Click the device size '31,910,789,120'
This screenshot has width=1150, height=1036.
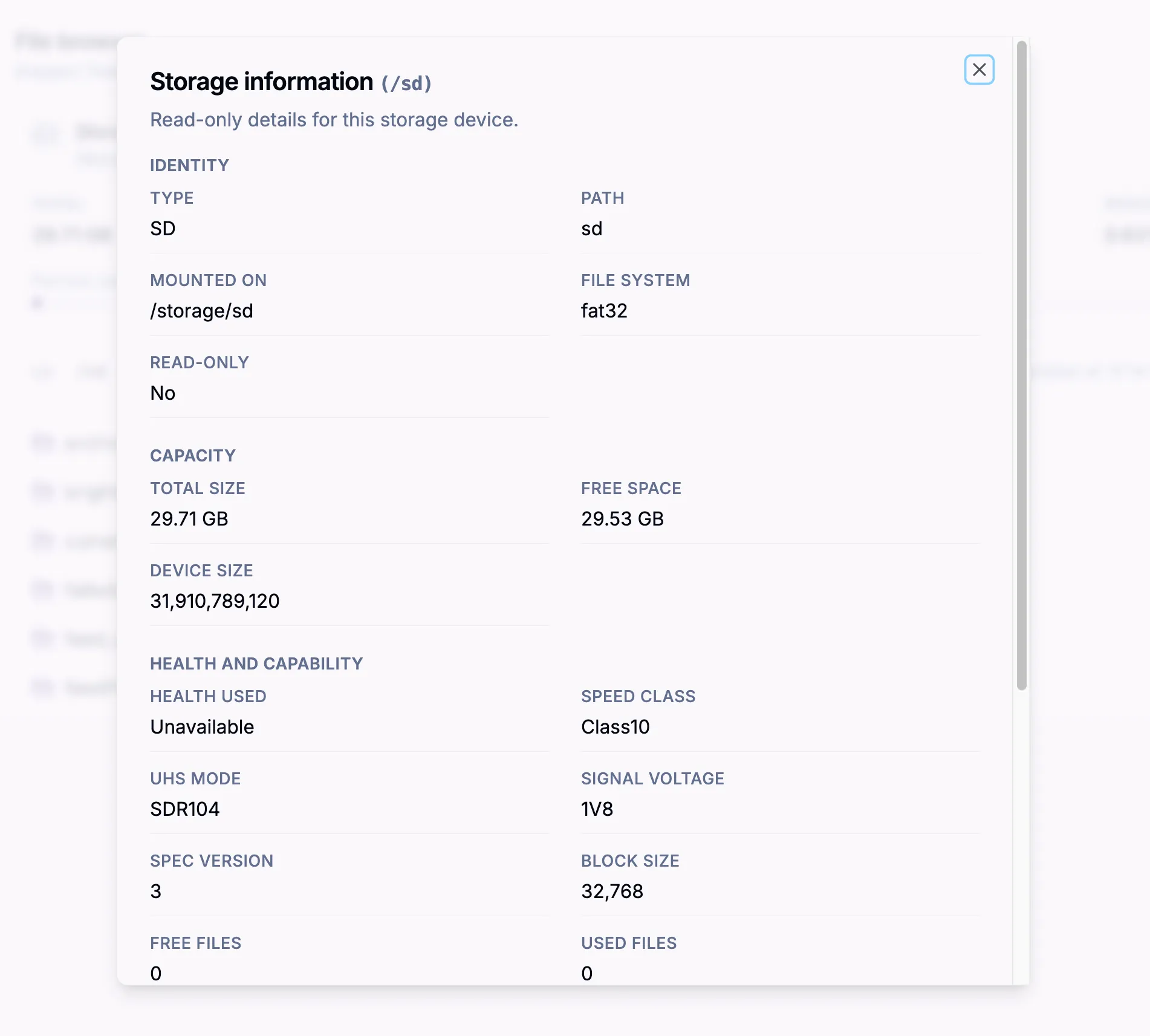(215, 601)
